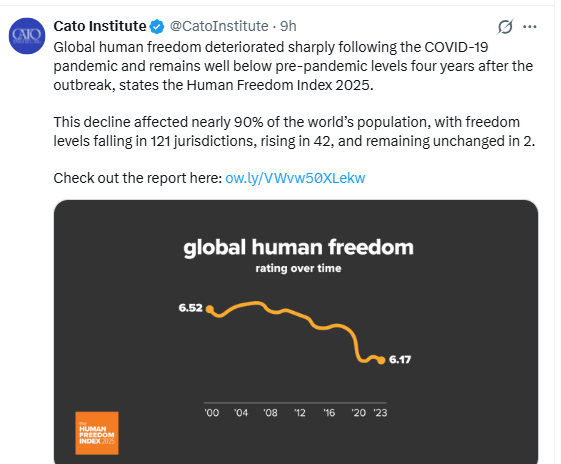Click the '12 axis year label
This screenshot has height=464, width=561.
tap(300, 413)
